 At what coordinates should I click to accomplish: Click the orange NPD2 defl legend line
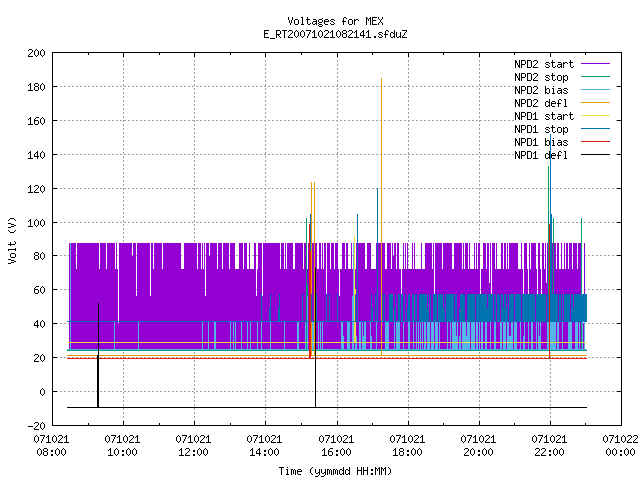[596, 102]
